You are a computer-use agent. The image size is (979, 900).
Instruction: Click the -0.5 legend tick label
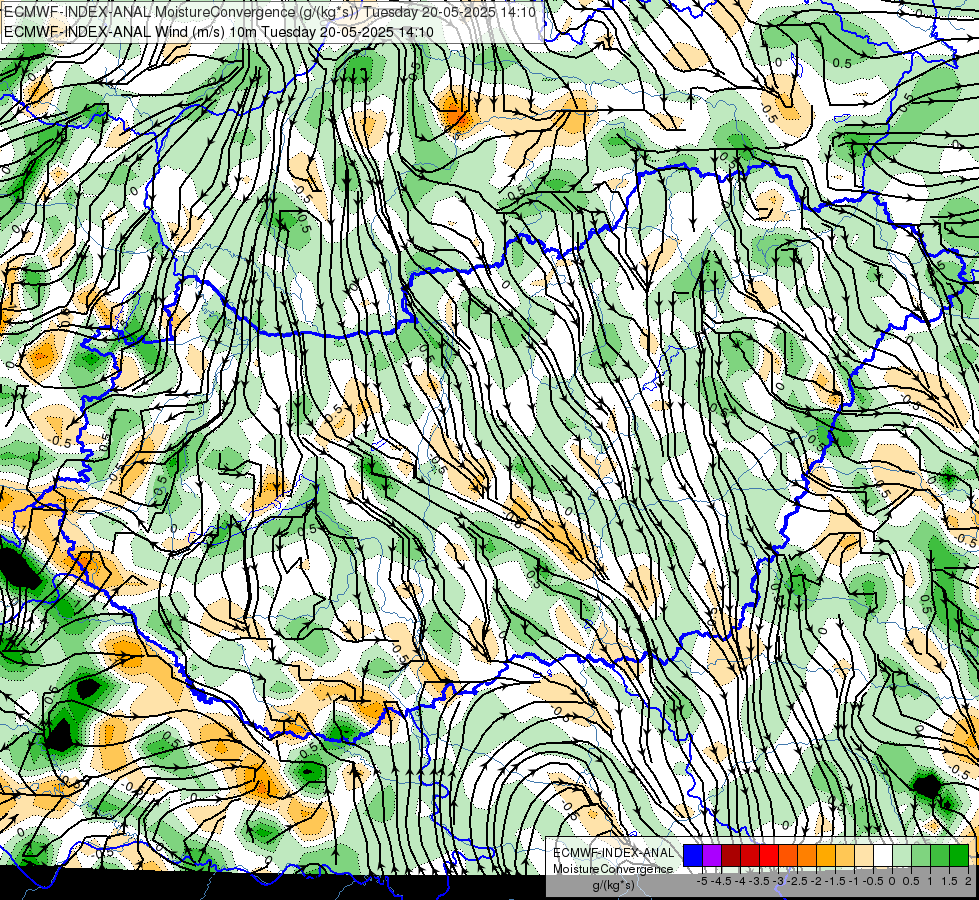point(873,881)
